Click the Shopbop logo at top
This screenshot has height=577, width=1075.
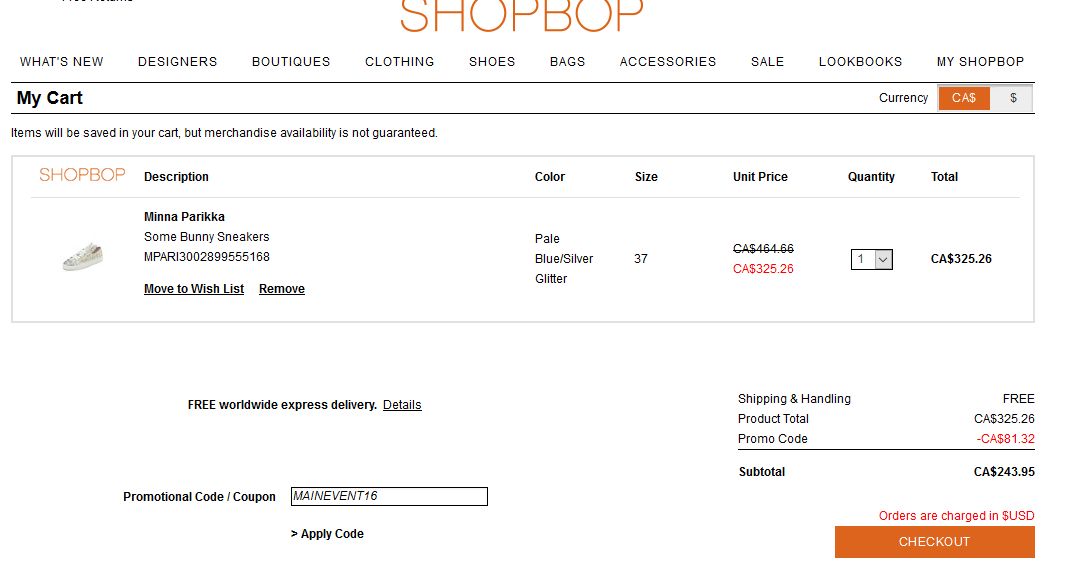click(522, 16)
